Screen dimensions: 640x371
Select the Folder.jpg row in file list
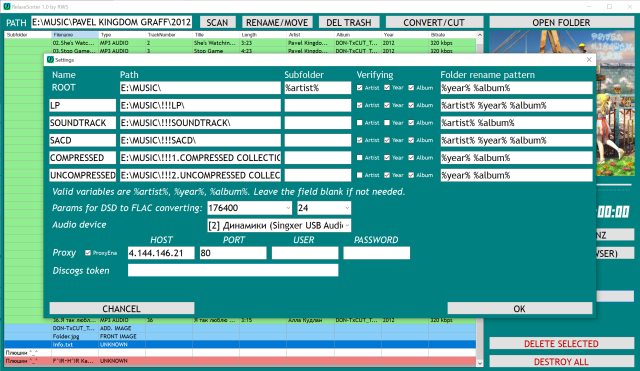[x=240, y=336]
